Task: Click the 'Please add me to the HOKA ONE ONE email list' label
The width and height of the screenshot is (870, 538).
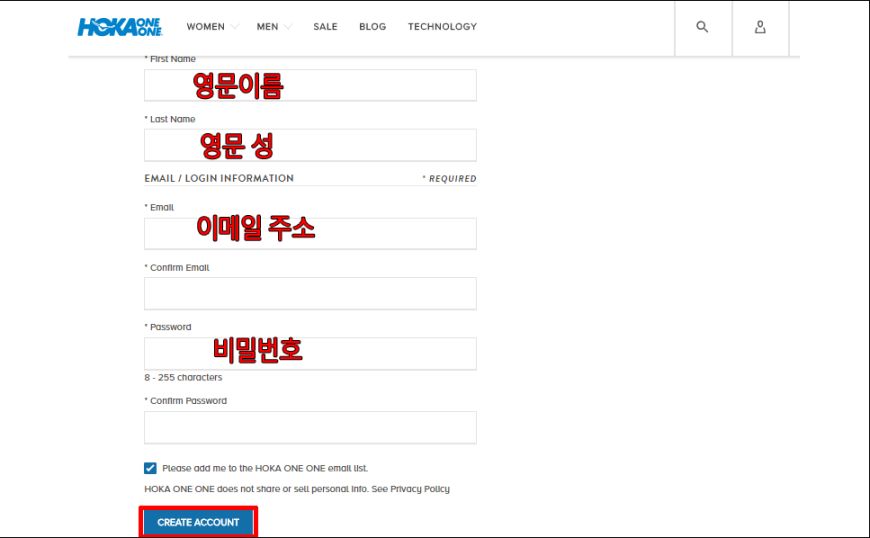Action: [x=265, y=468]
